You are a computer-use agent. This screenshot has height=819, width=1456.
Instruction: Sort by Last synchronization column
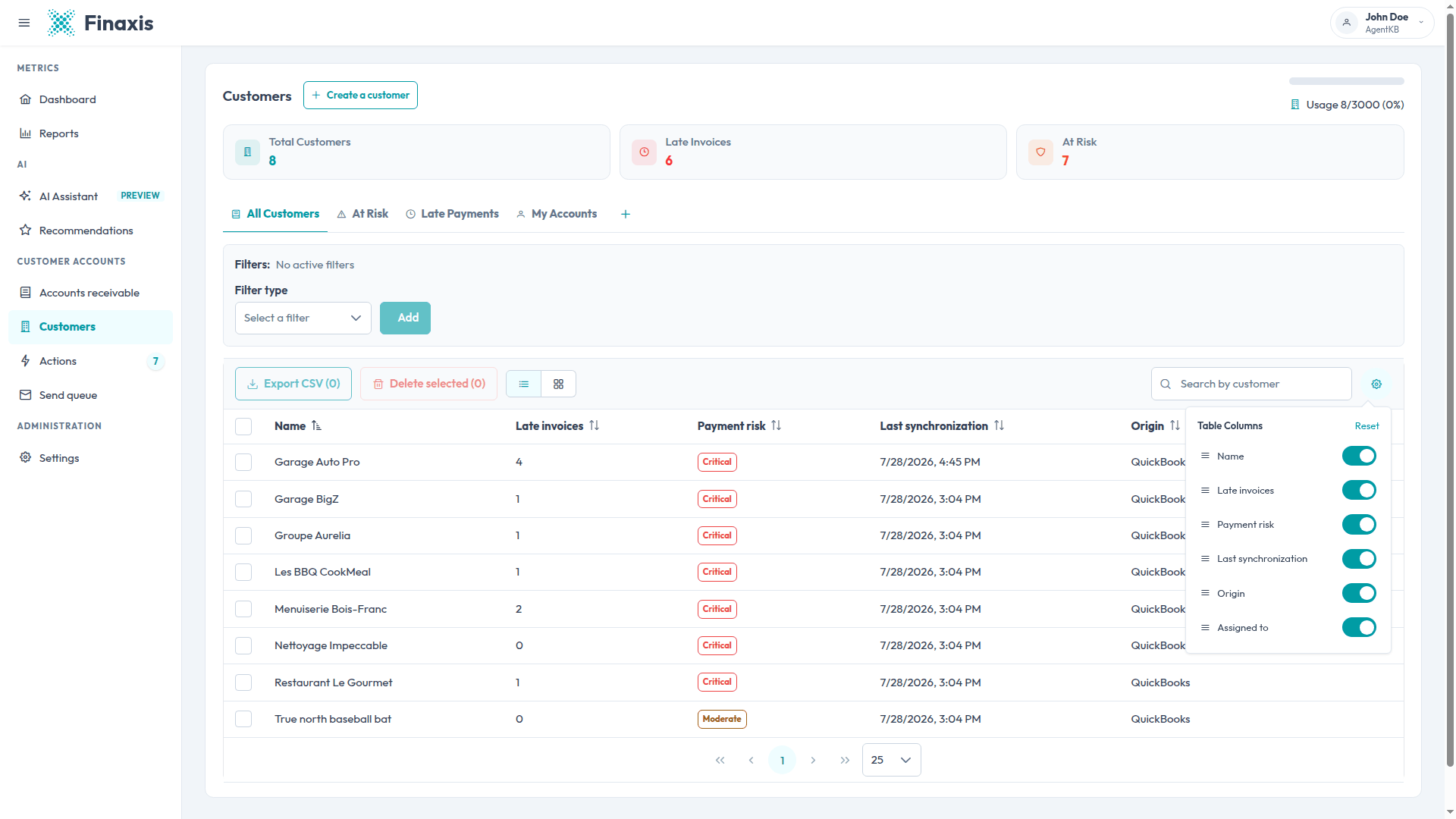pyautogui.click(x=999, y=426)
